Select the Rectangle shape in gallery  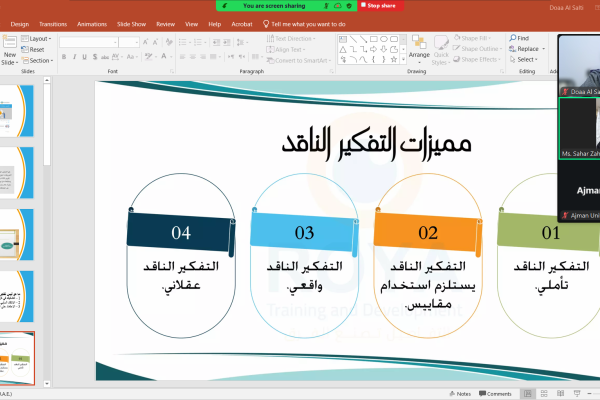[374, 39]
